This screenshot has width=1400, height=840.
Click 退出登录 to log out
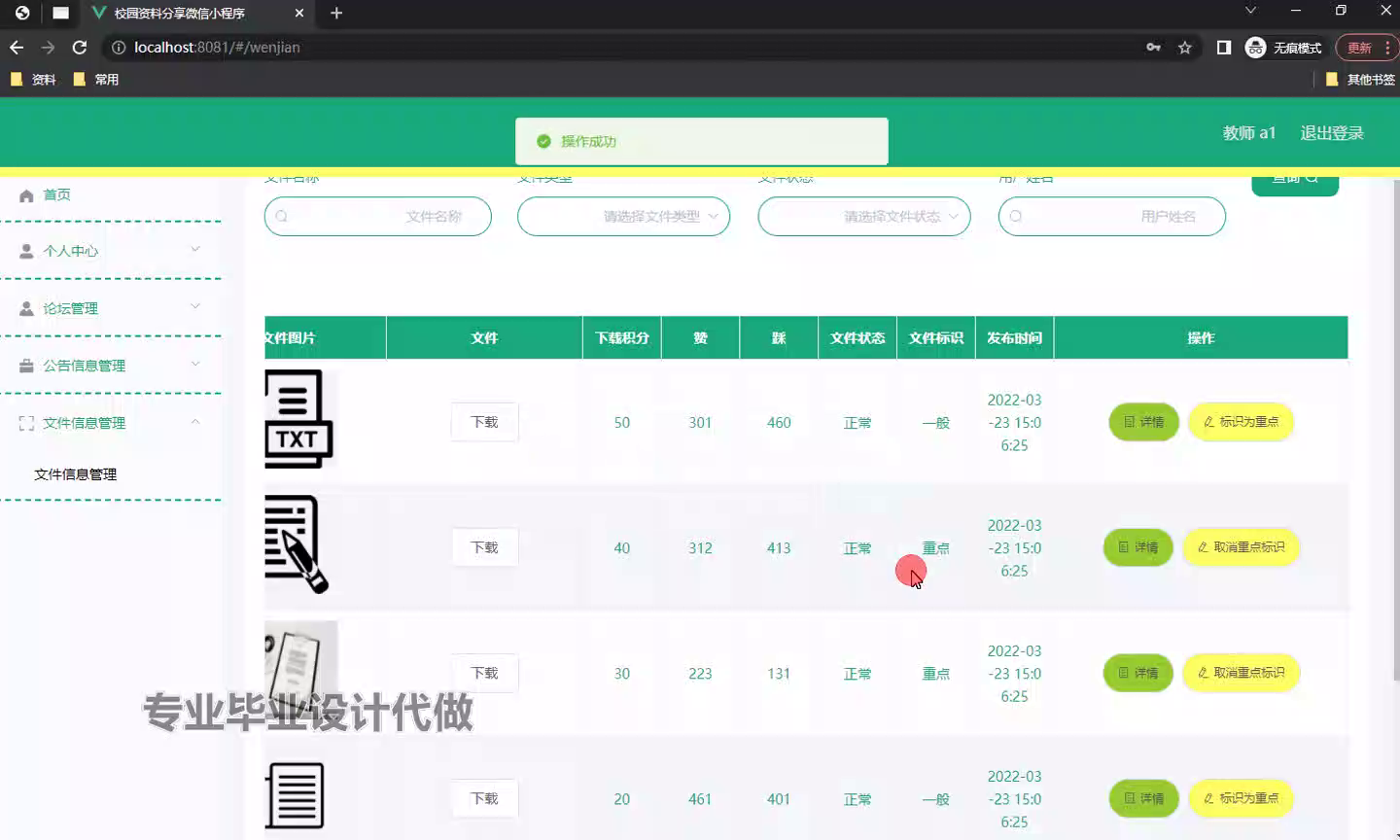click(1332, 133)
